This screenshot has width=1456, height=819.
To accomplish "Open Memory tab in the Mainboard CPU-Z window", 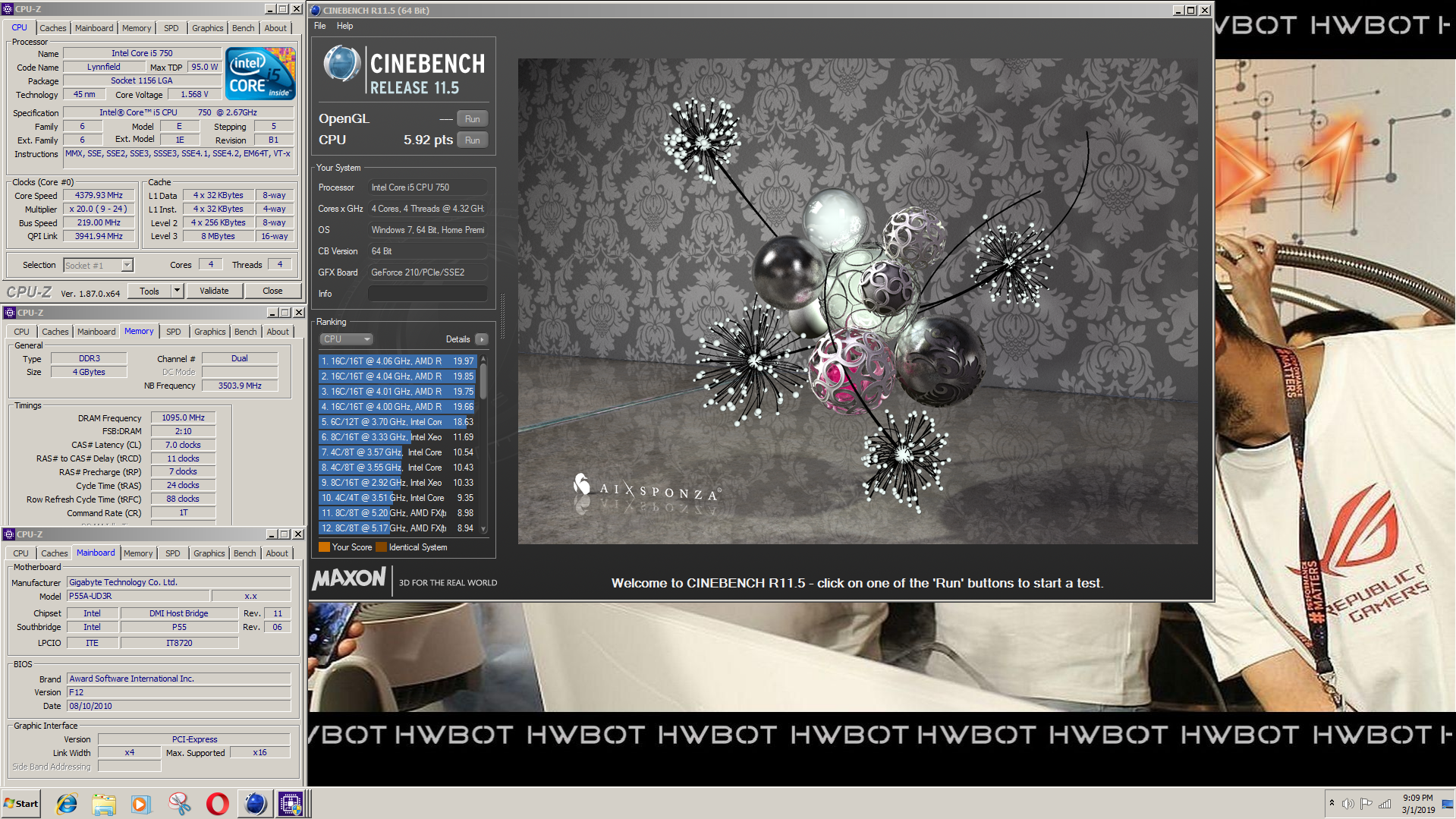I will 138,553.
